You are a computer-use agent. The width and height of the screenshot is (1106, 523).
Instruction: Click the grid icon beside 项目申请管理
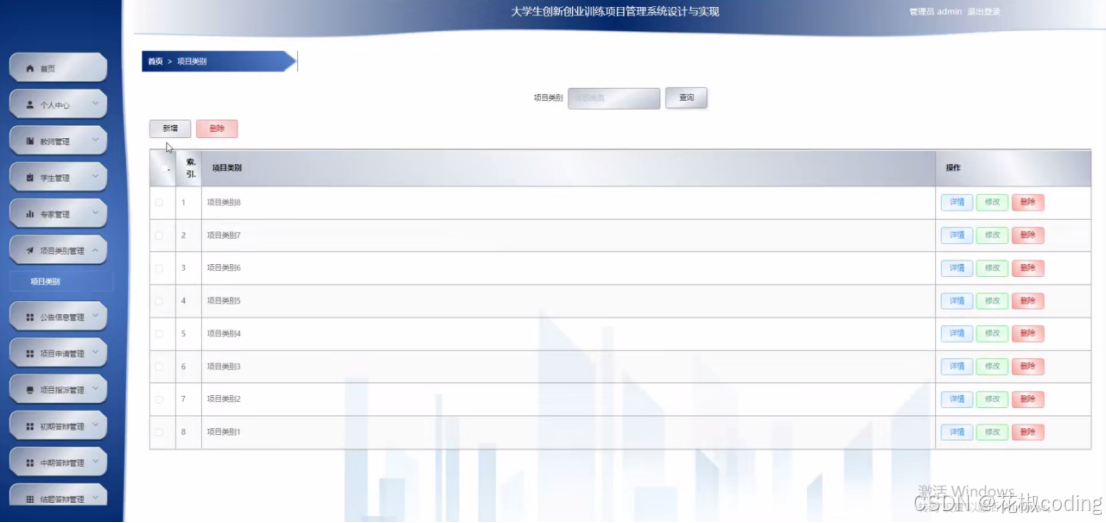coord(30,354)
